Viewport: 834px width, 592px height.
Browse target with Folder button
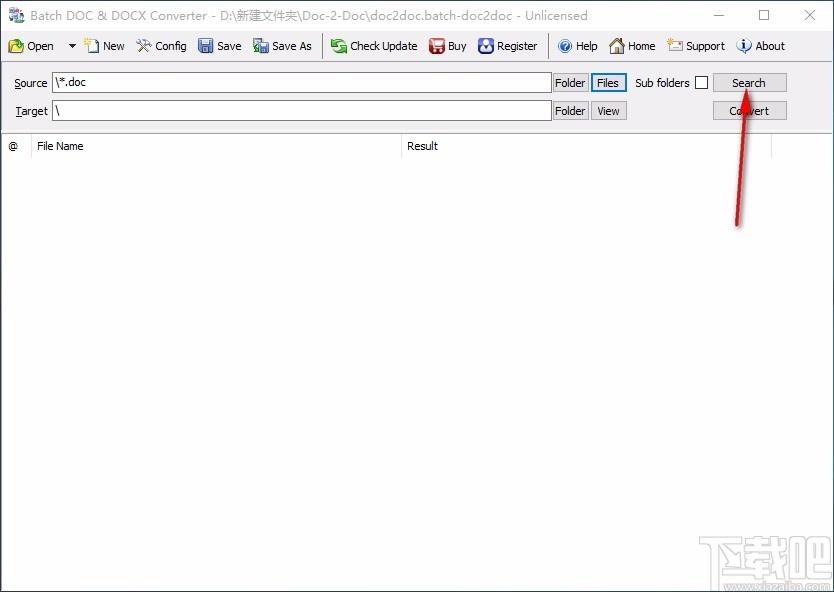571,111
